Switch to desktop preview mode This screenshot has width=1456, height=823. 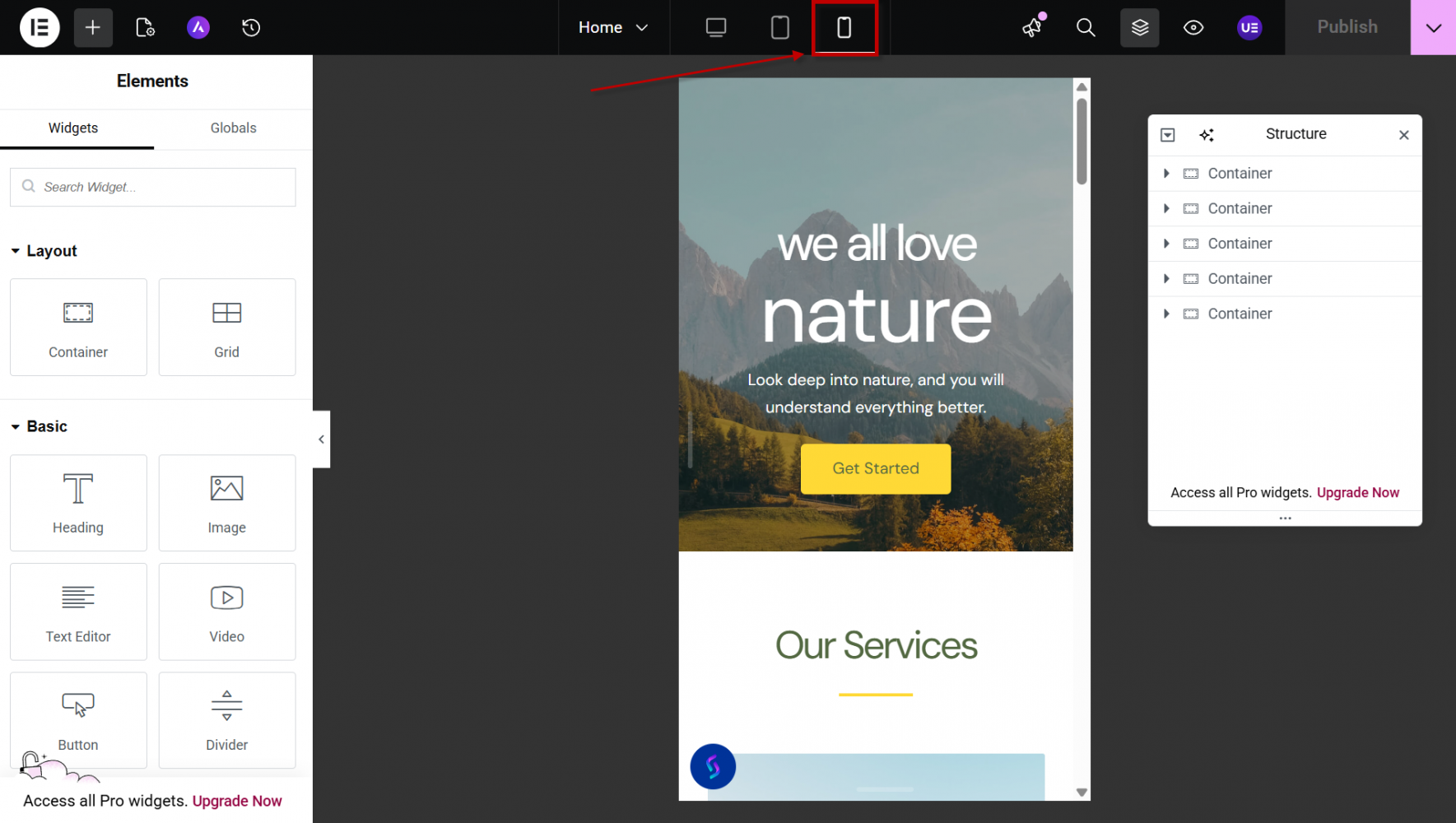[x=716, y=27]
